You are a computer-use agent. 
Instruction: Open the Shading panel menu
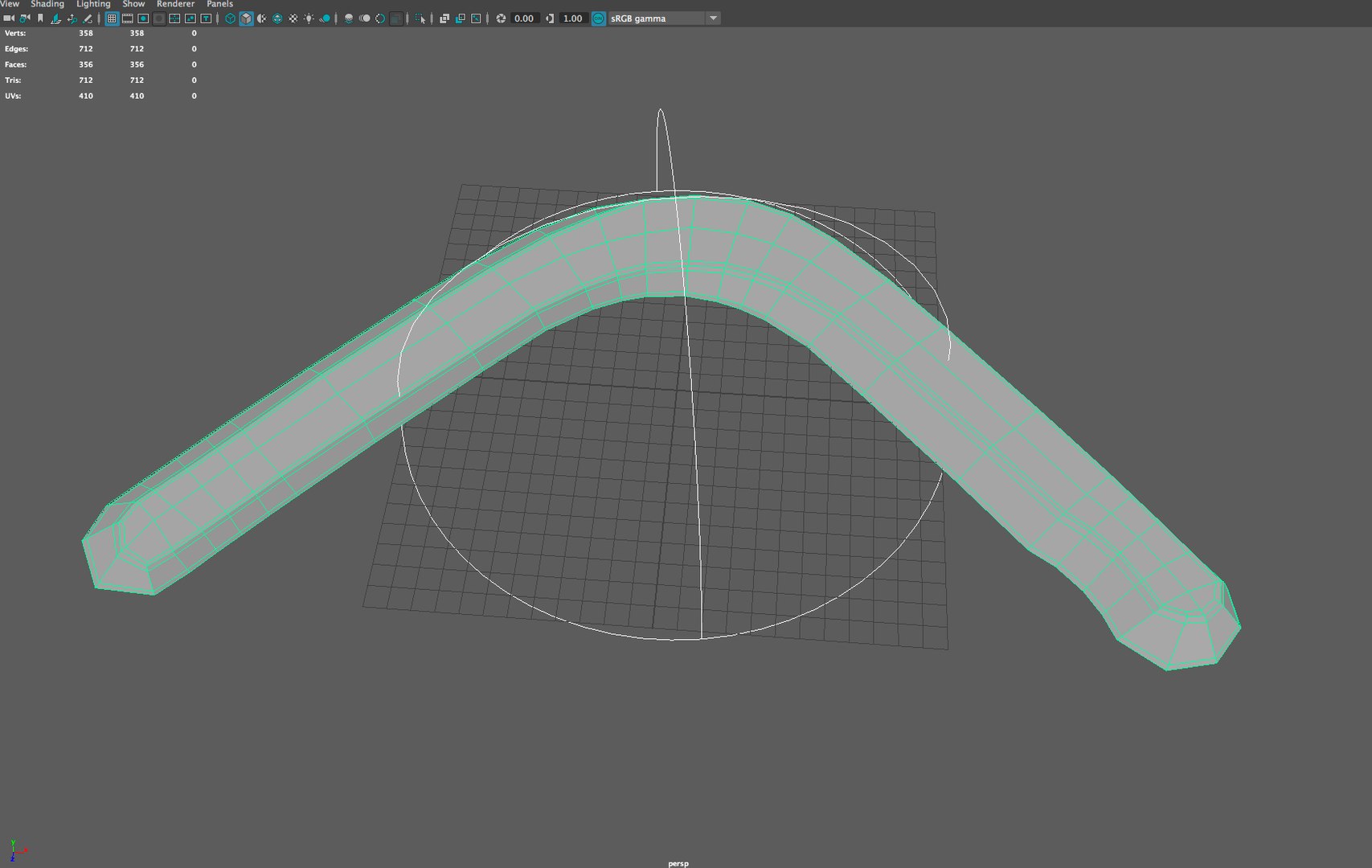pyautogui.click(x=47, y=4)
